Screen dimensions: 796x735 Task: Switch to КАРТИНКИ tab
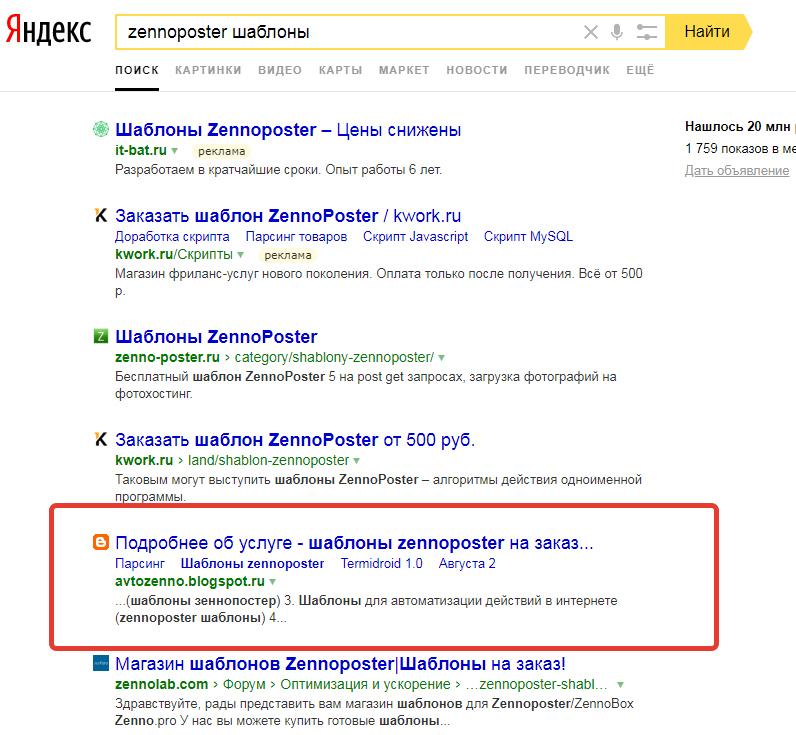click(209, 70)
